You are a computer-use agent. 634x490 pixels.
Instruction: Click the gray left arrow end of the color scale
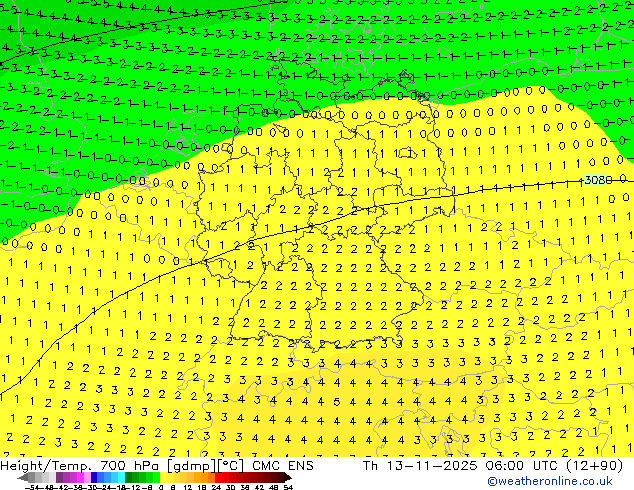click(x=23, y=477)
